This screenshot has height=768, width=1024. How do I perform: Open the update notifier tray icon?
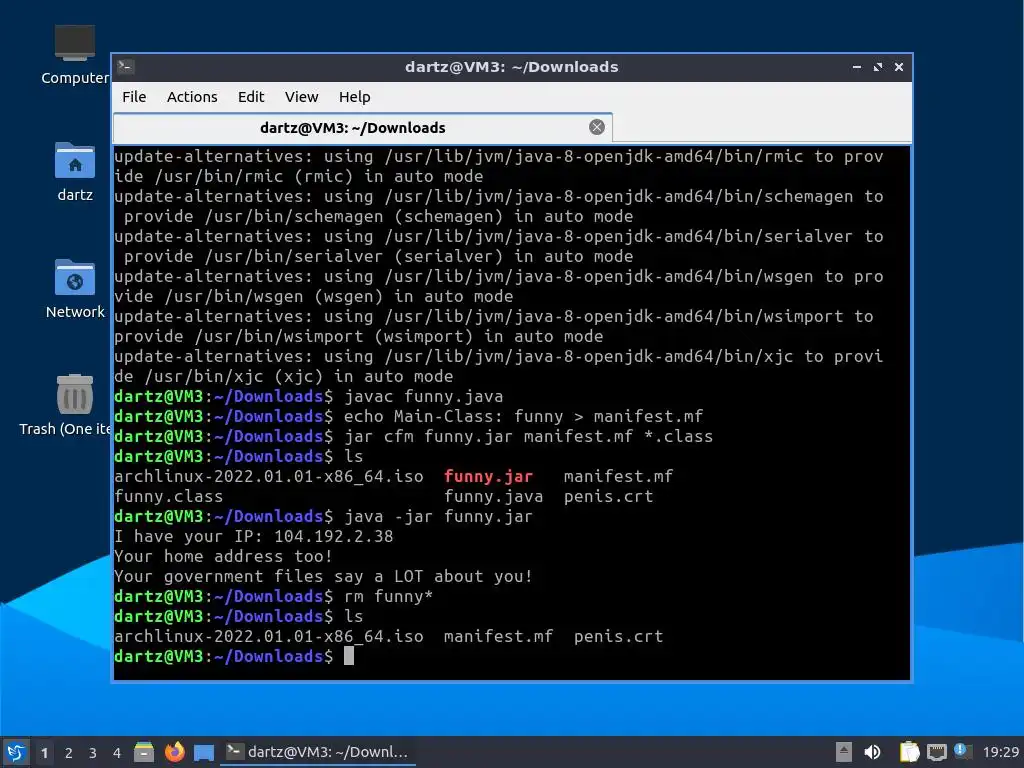click(x=963, y=751)
